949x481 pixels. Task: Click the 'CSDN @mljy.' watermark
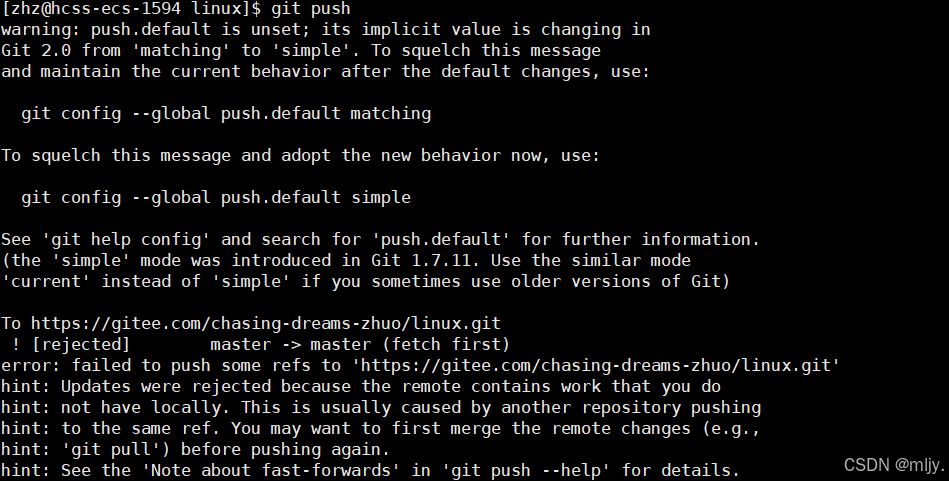tap(894, 465)
